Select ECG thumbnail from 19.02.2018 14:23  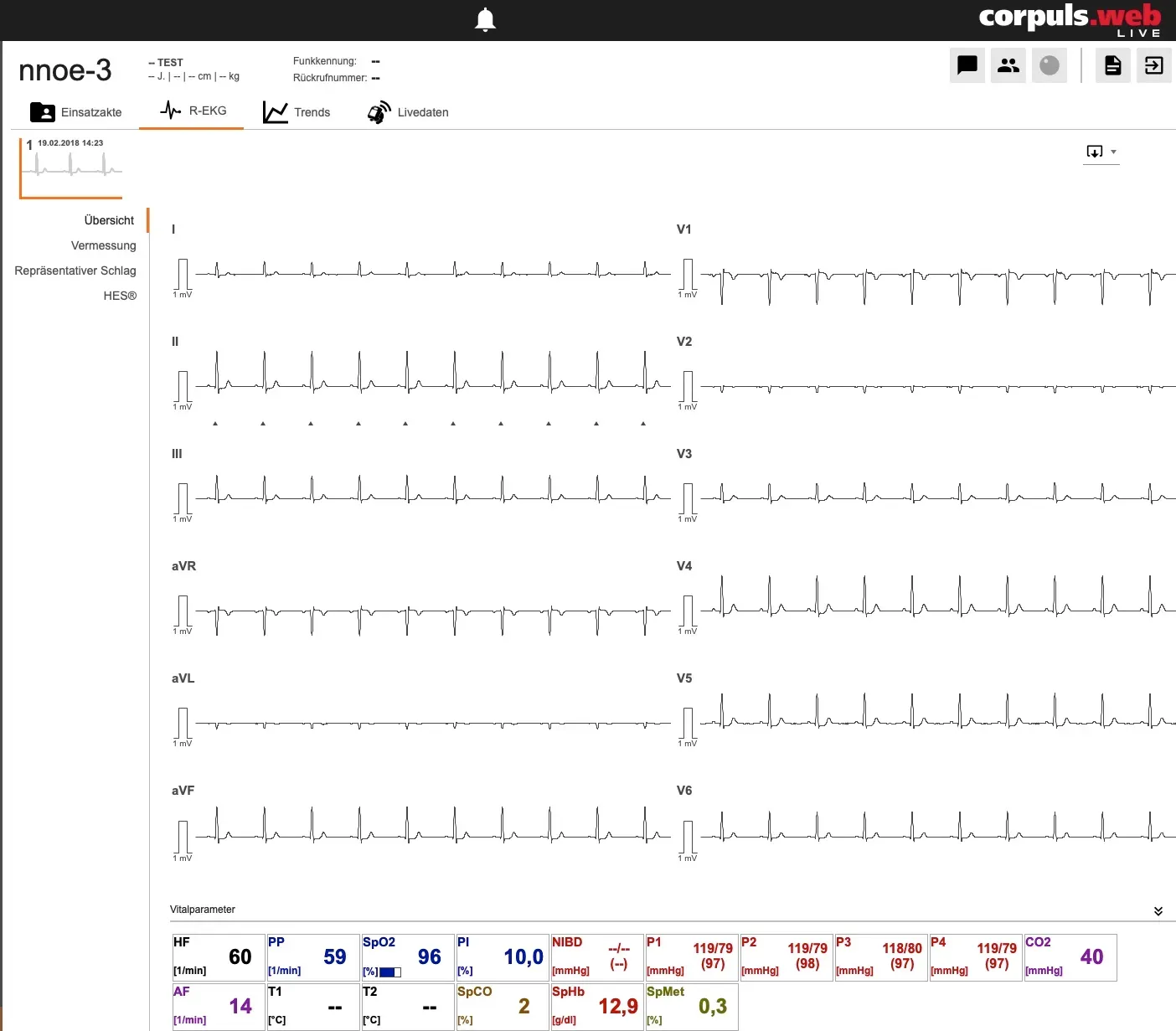point(71,168)
